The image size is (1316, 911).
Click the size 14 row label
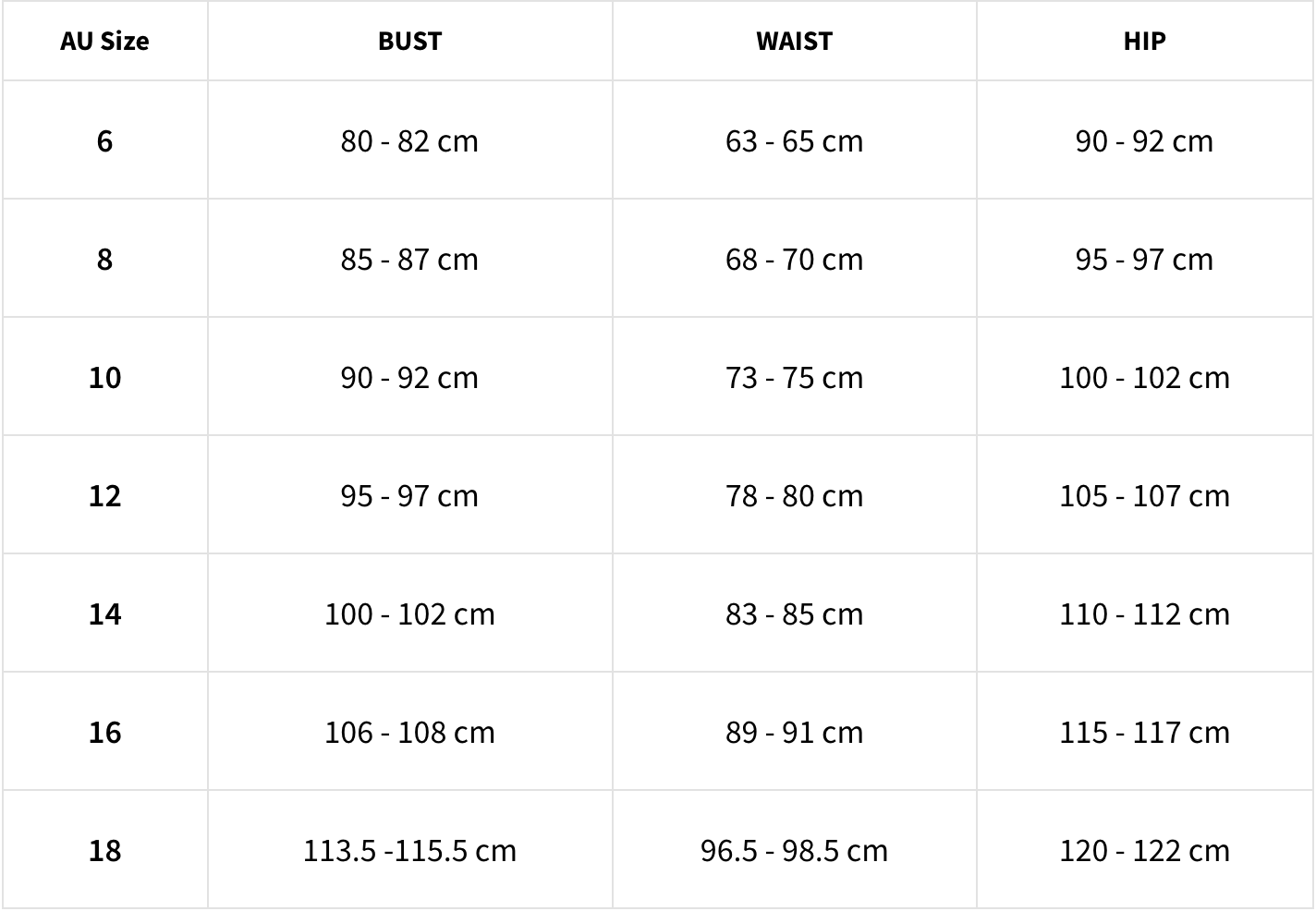[104, 613]
